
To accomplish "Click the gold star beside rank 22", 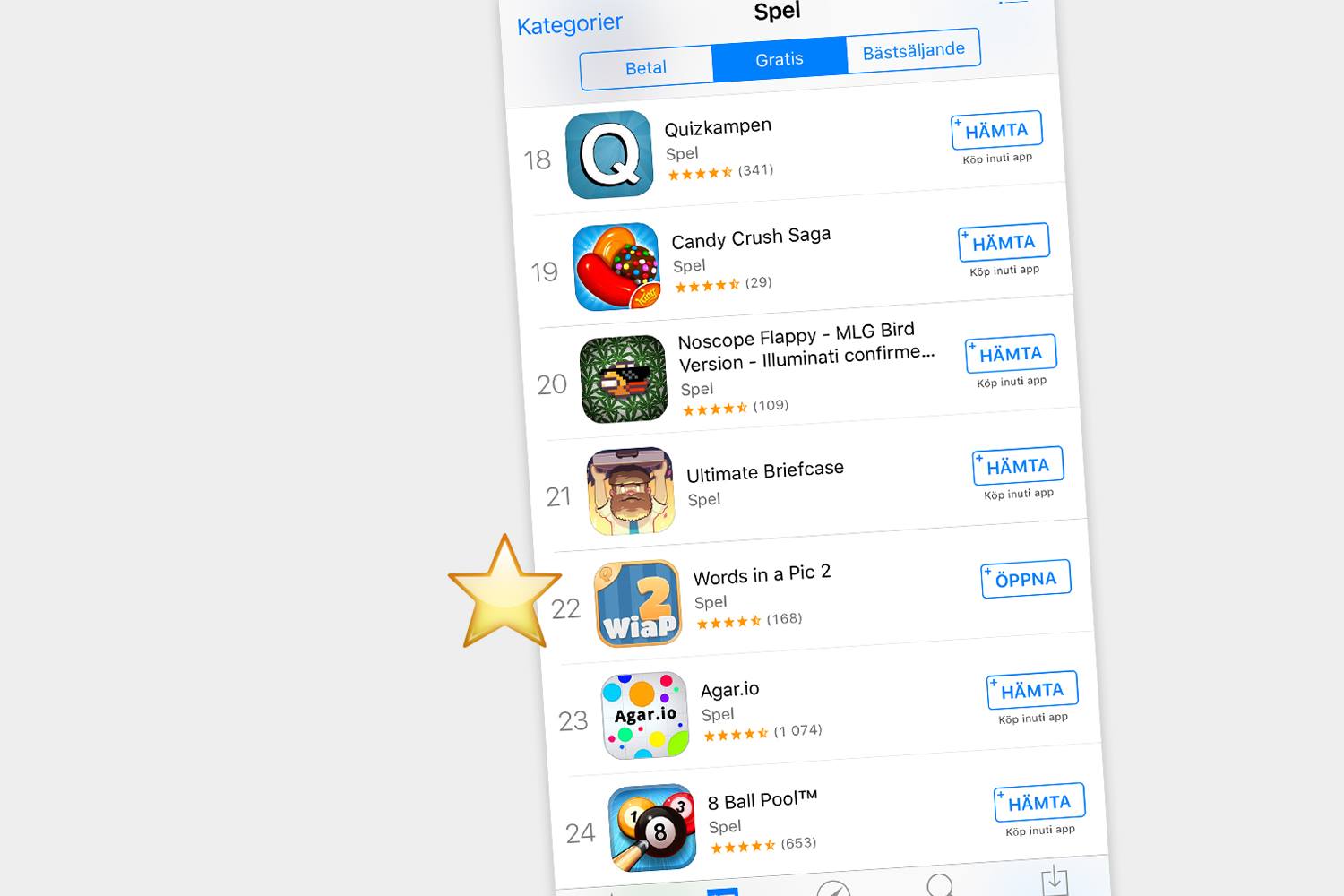I will coord(504,592).
